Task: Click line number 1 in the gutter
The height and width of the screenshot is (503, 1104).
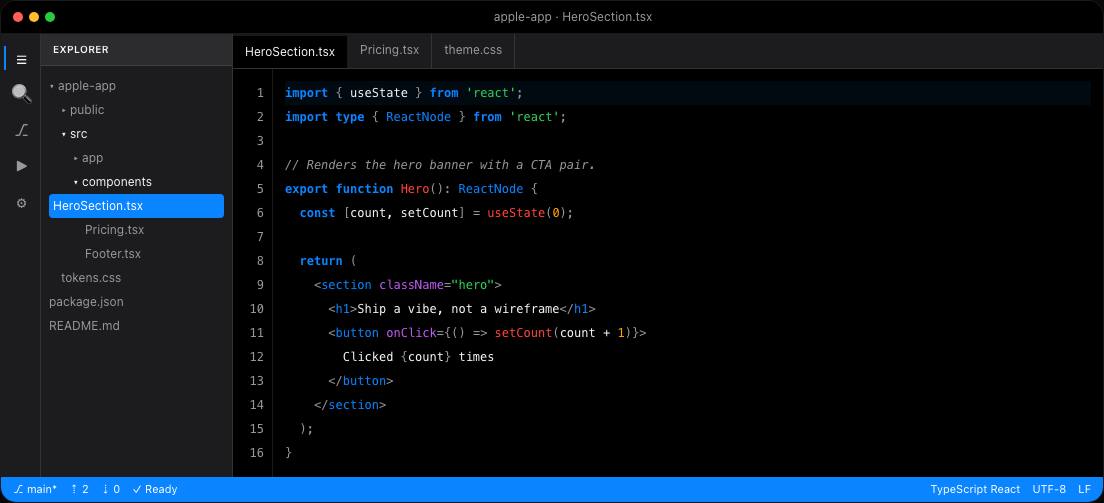Action: click(260, 93)
